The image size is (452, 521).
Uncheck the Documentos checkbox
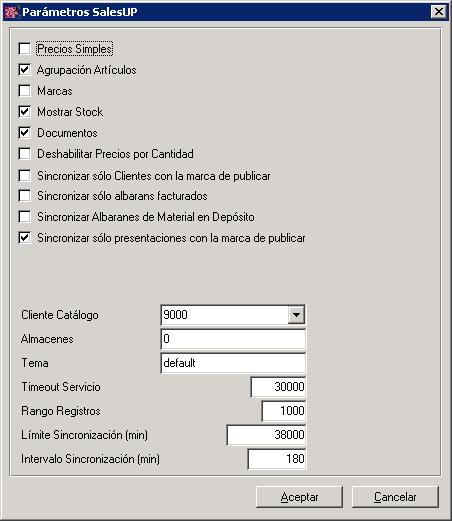pos(25,133)
